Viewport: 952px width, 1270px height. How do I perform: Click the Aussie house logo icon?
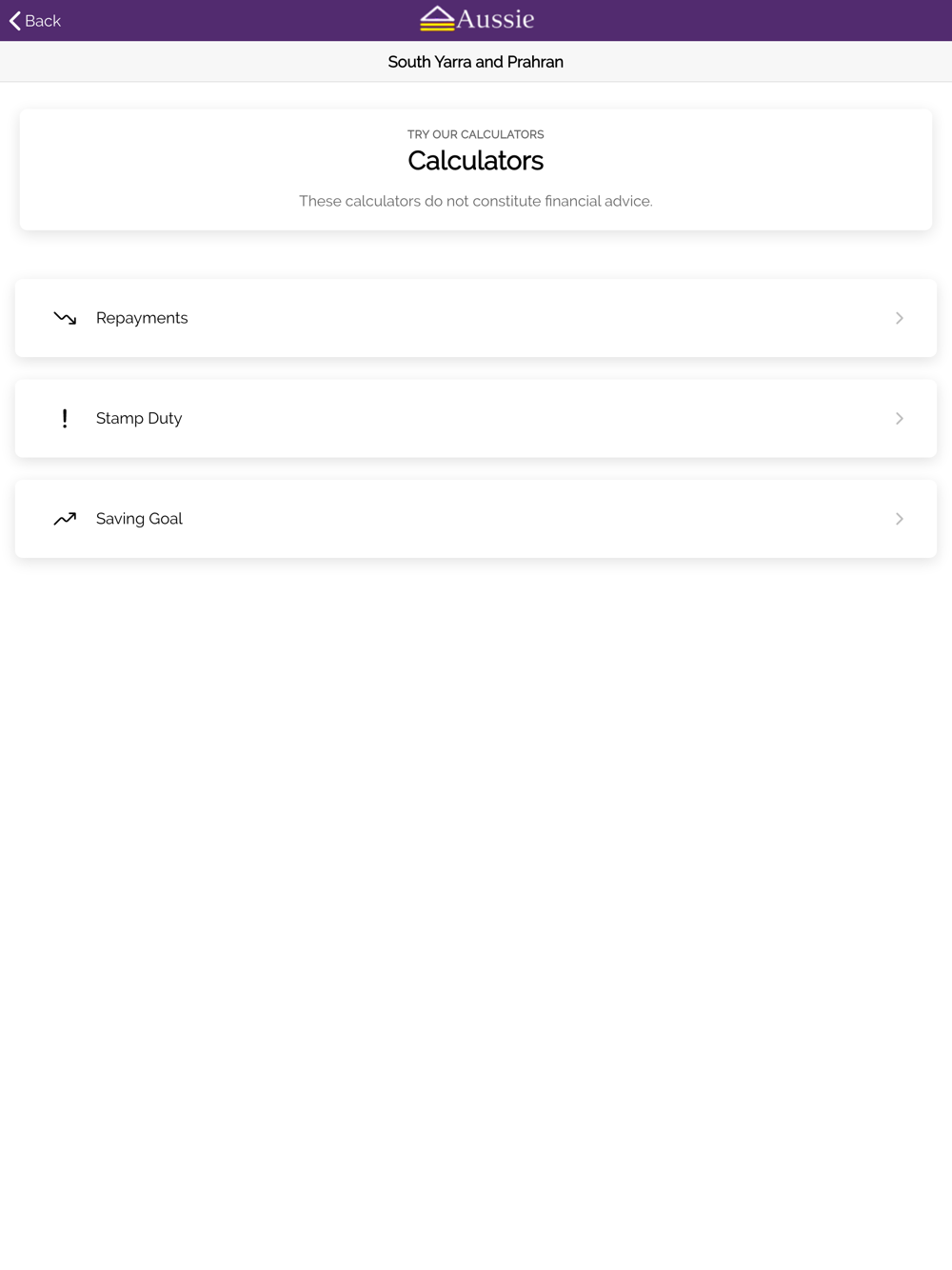coord(437,18)
